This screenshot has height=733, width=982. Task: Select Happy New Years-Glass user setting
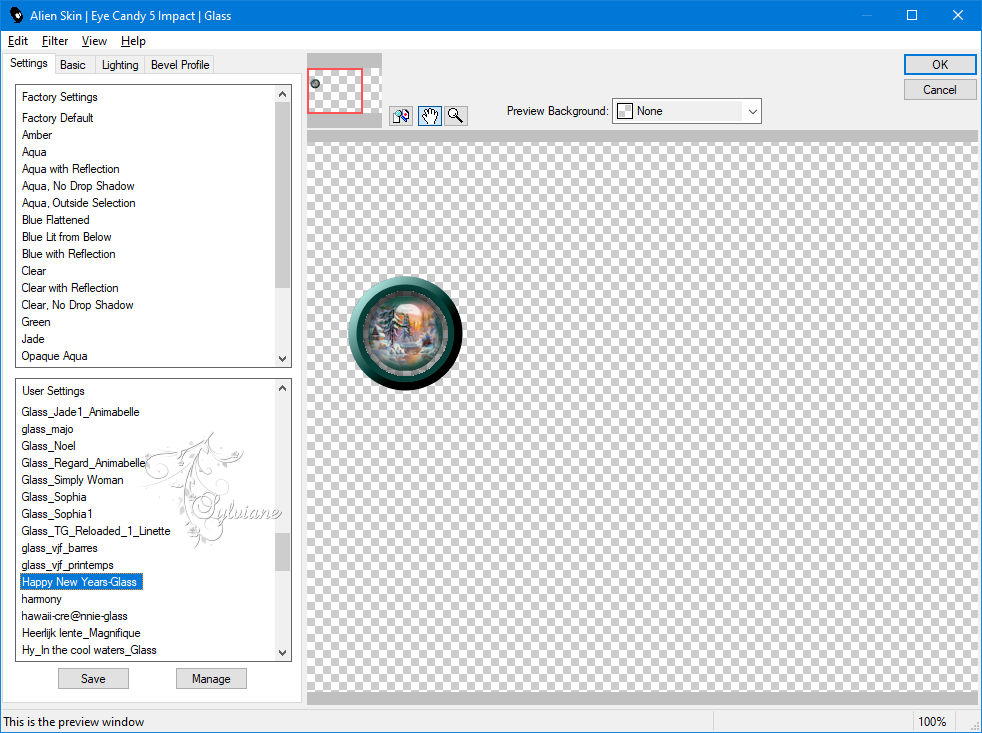[x=81, y=581]
